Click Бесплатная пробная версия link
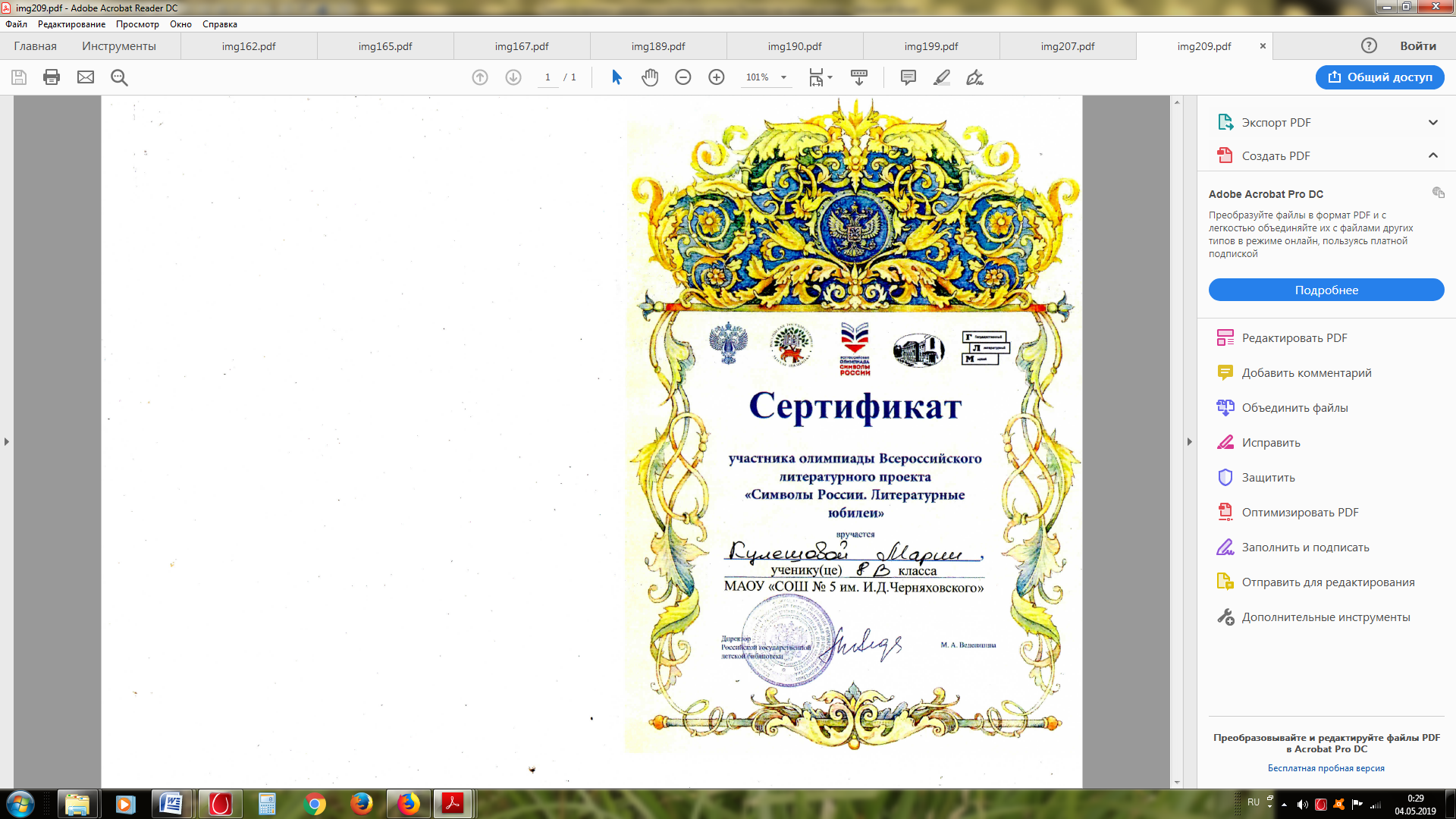 tap(1326, 768)
